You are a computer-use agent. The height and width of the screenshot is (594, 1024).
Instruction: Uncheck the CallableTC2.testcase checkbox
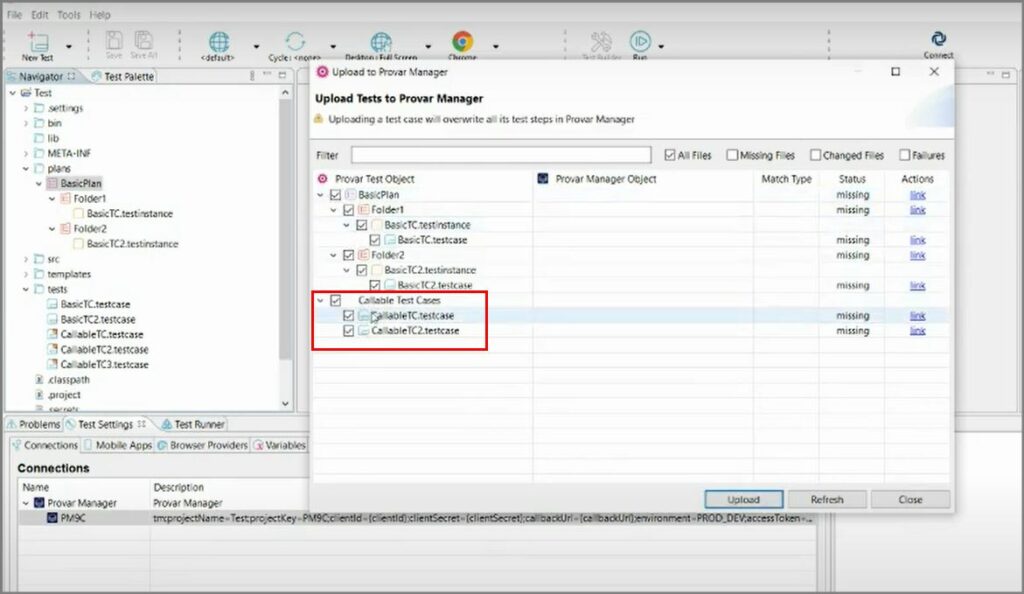[349, 331]
